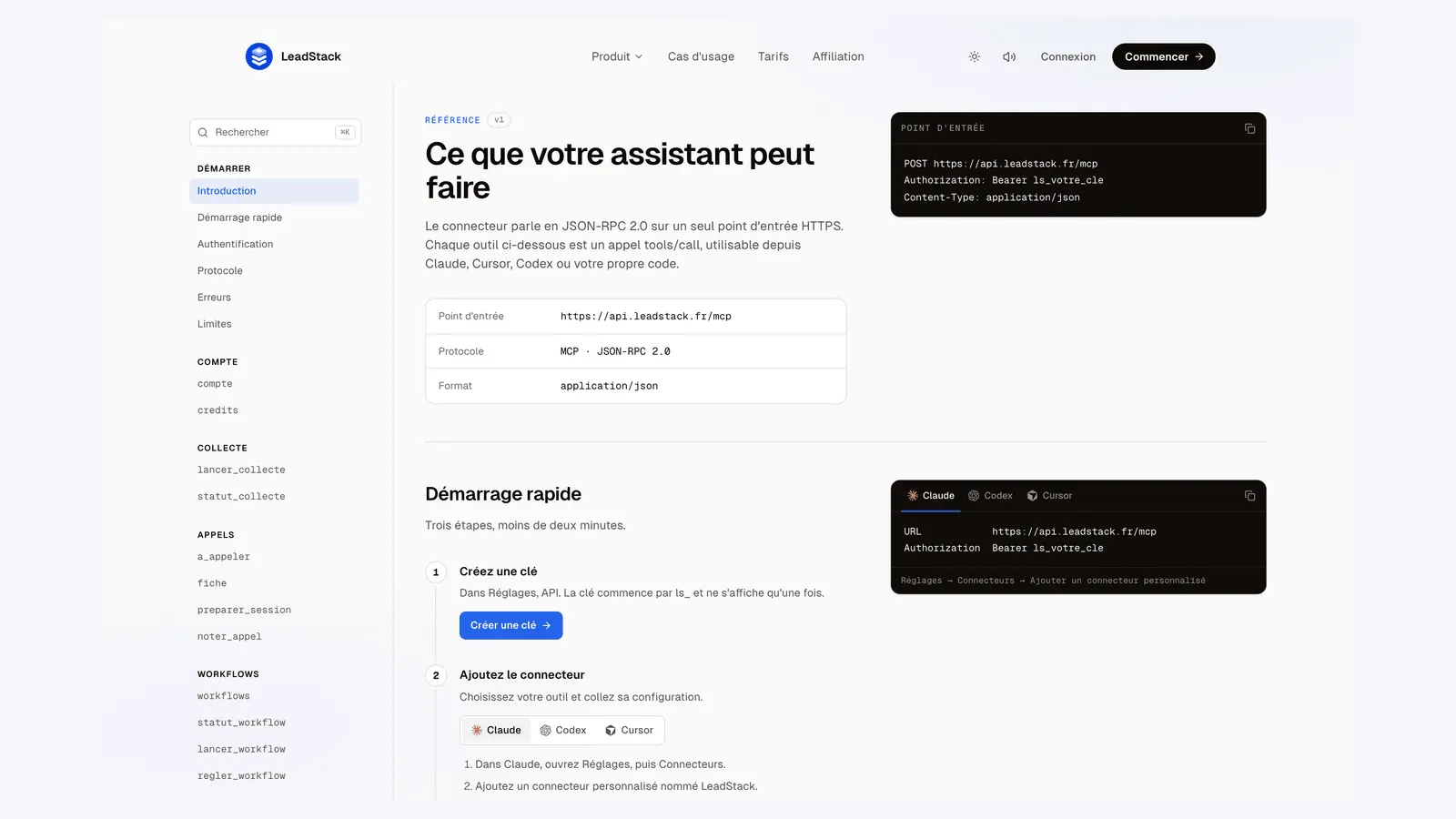Click the search magnifier icon
This screenshot has width=1456, height=819.
[x=203, y=133]
